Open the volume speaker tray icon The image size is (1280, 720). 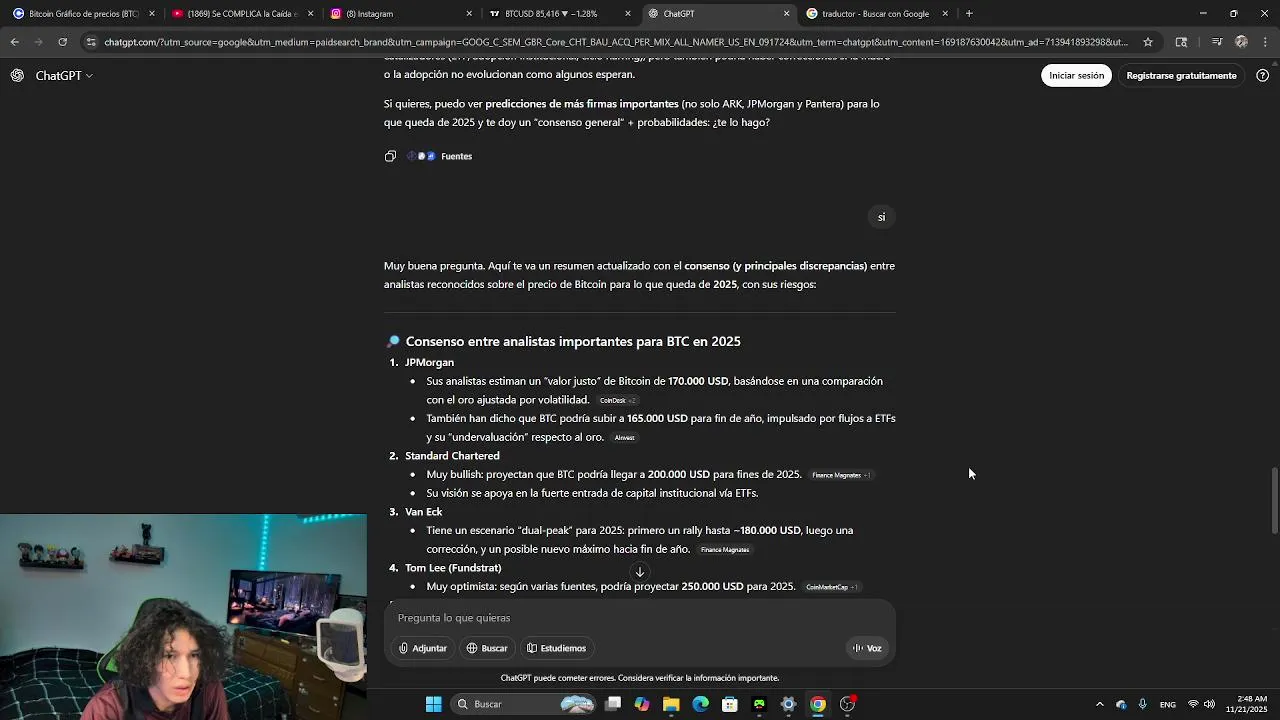click(x=1209, y=704)
